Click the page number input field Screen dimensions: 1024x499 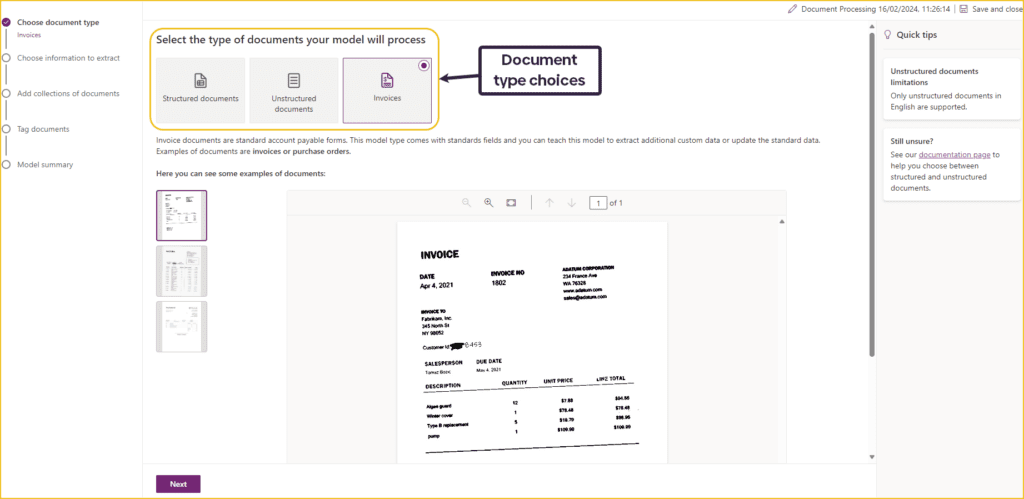coord(598,203)
